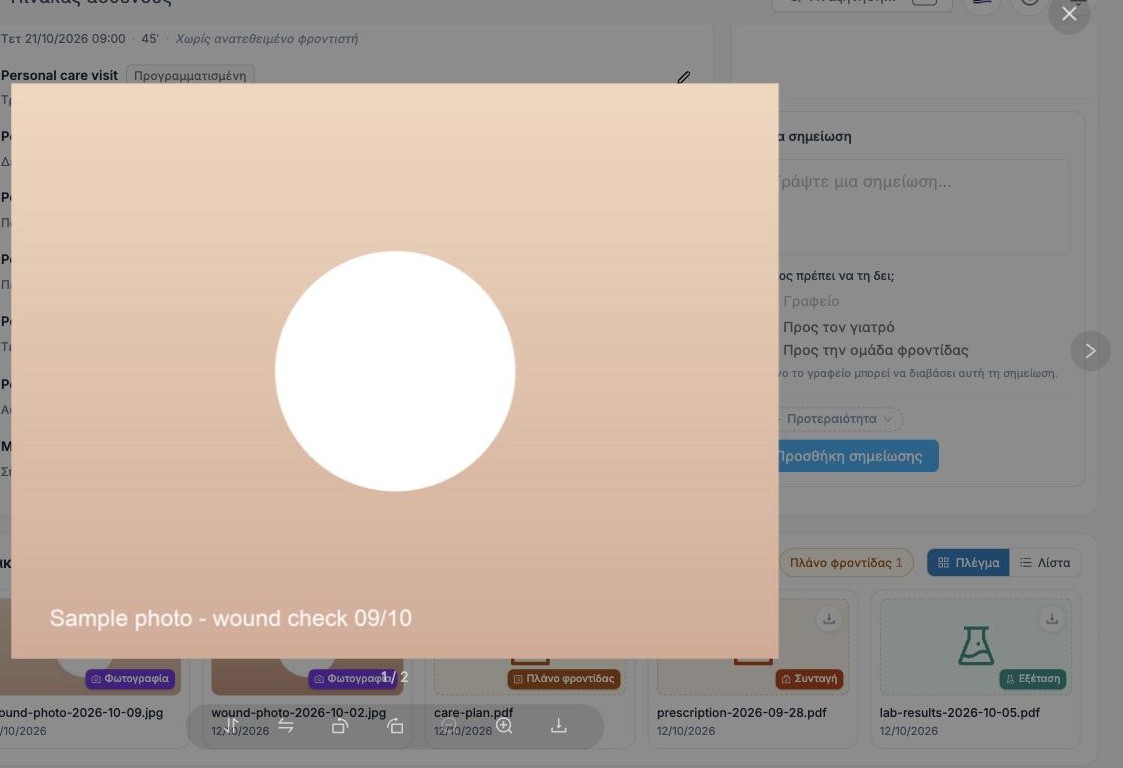Click the 'Συνταγή' tag on the prescription card
This screenshot has width=1123, height=768.
coord(809,678)
